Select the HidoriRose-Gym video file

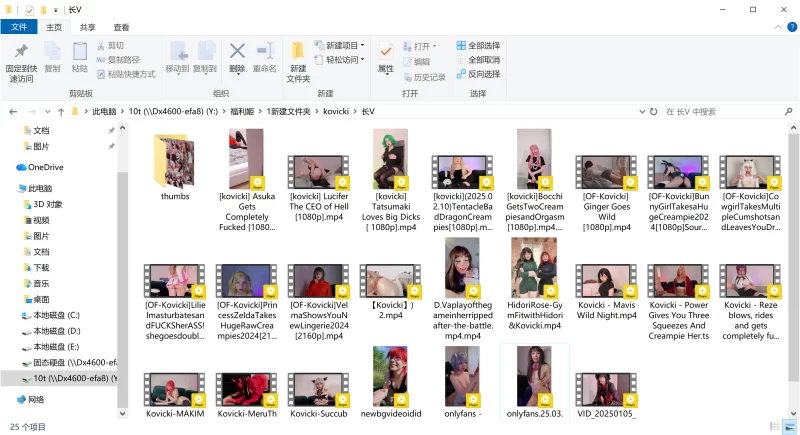(x=534, y=285)
